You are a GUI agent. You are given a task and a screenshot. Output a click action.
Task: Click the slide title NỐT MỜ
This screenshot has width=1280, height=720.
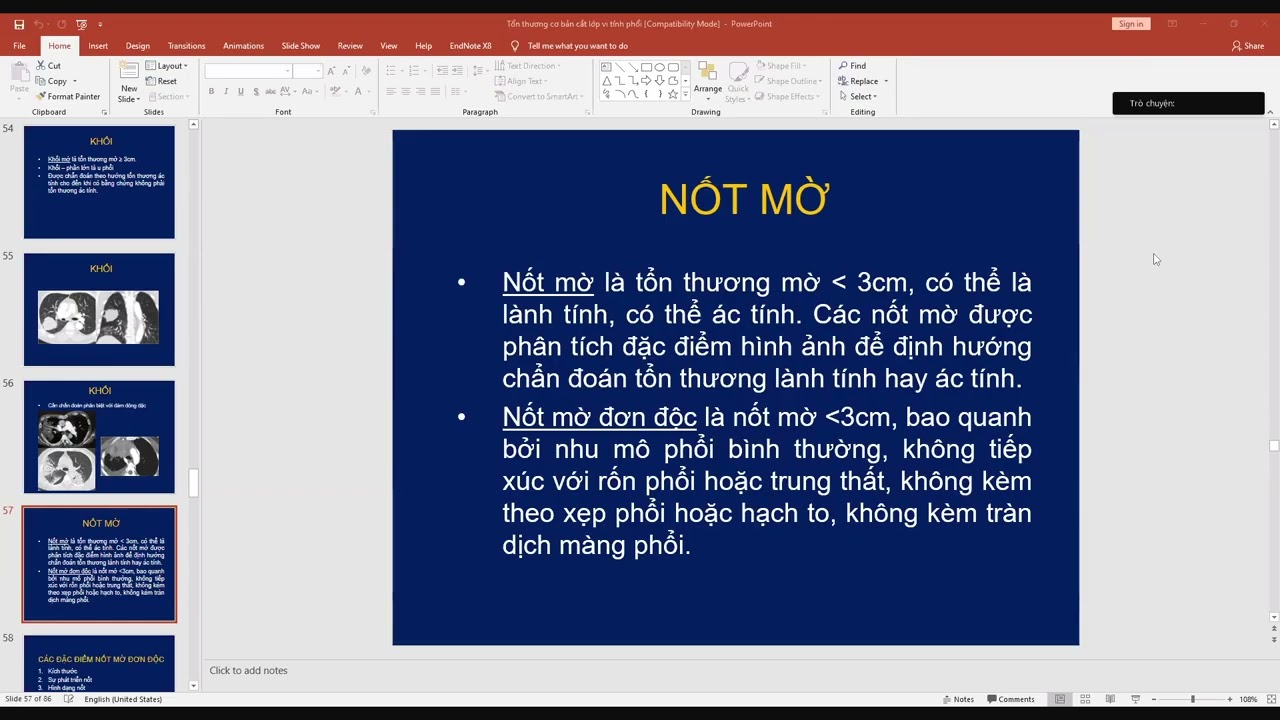pos(744,200)
